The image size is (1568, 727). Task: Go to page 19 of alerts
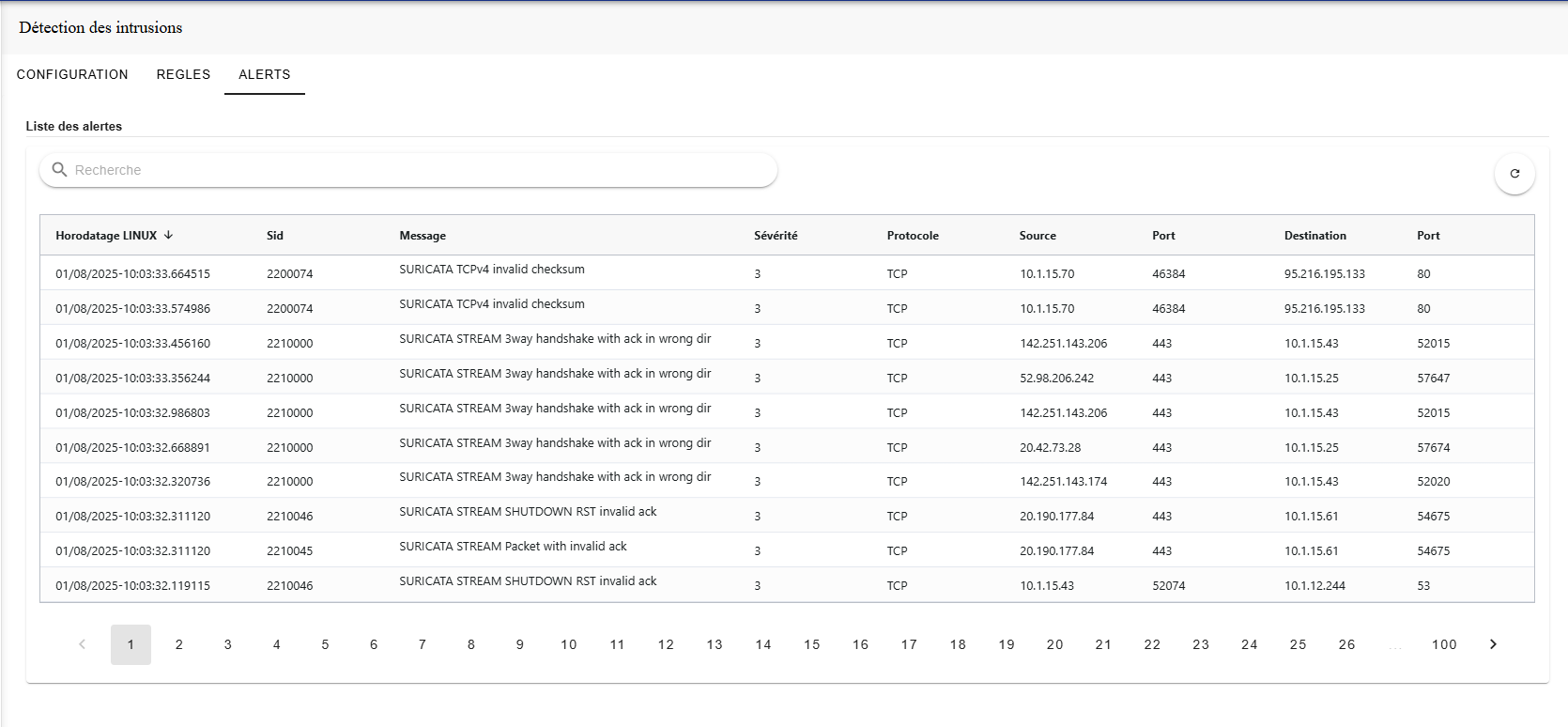(x=1007, y=644)
